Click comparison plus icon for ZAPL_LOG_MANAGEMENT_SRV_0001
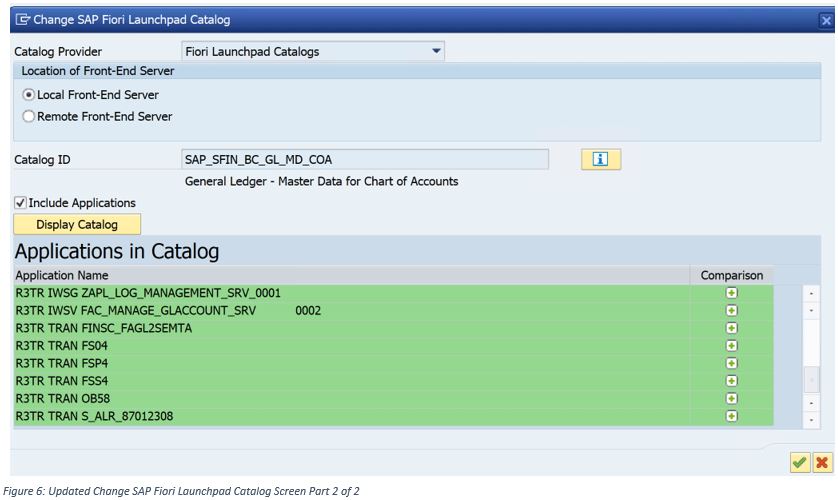838x500 pixels. (x=732, y=293)
